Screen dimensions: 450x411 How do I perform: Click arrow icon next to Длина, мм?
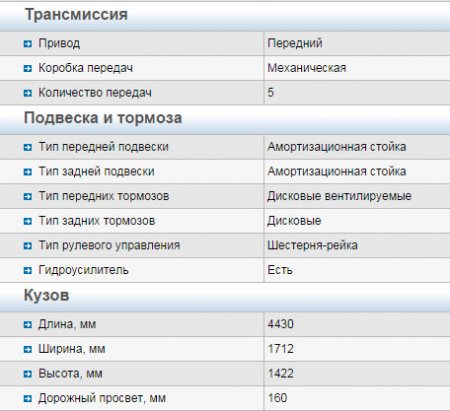click(28, 324)
